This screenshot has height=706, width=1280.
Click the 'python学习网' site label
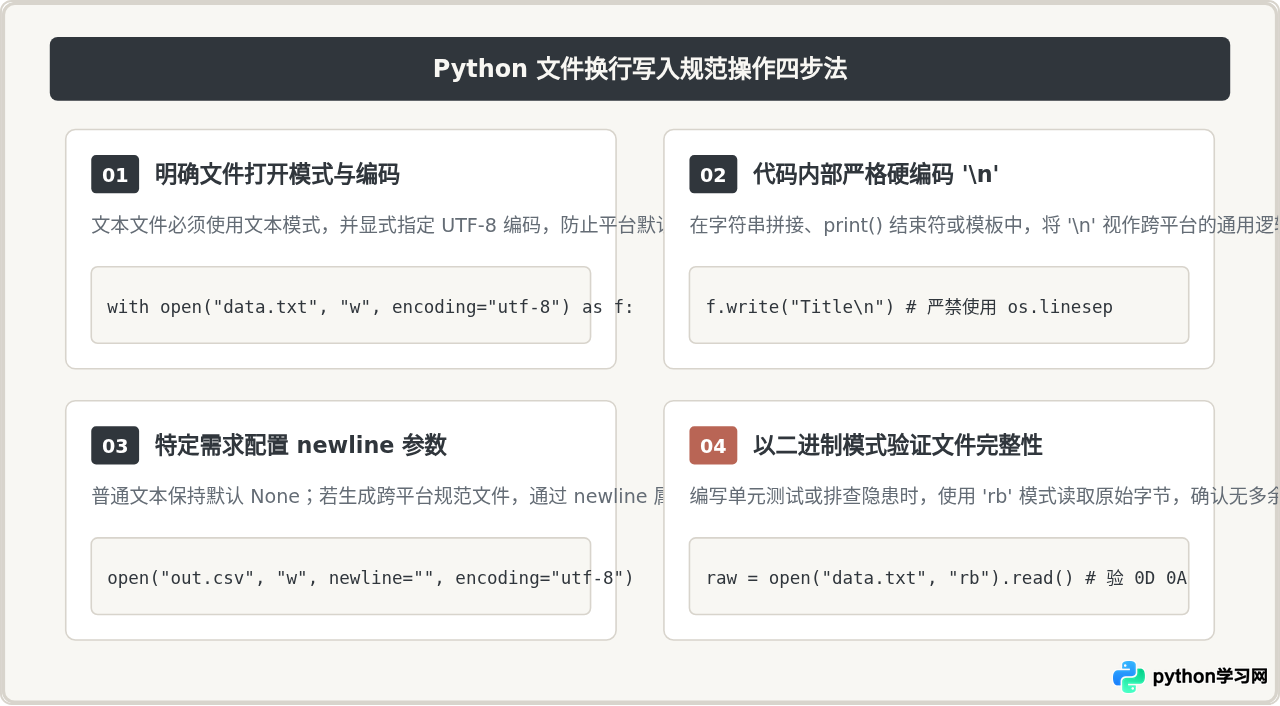1210,677
